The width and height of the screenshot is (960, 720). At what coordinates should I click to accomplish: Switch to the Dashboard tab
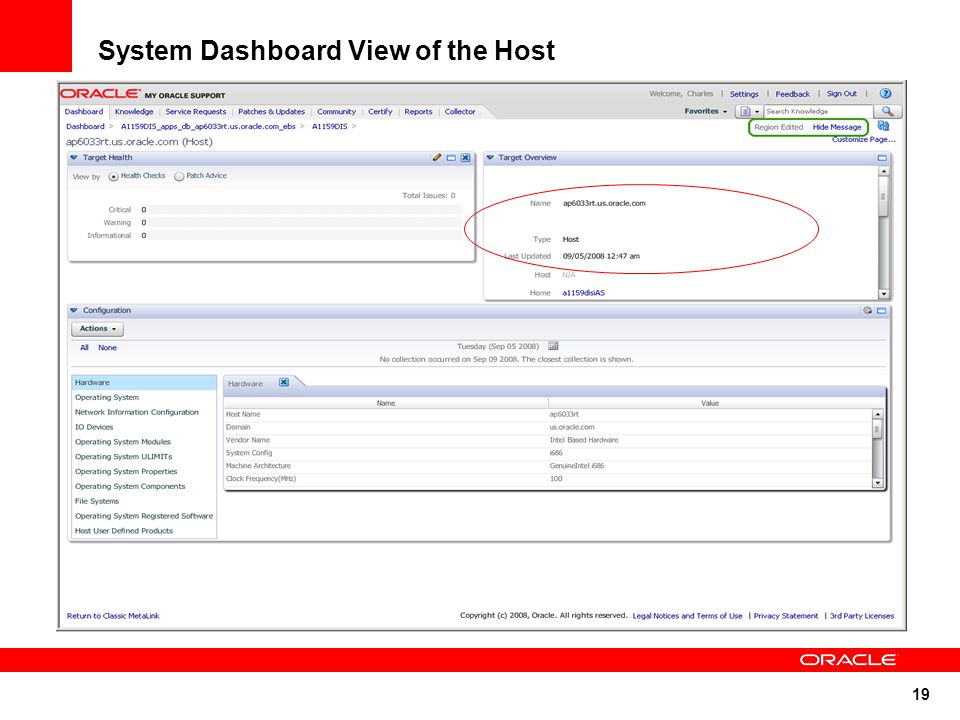(x=84, y=112)
